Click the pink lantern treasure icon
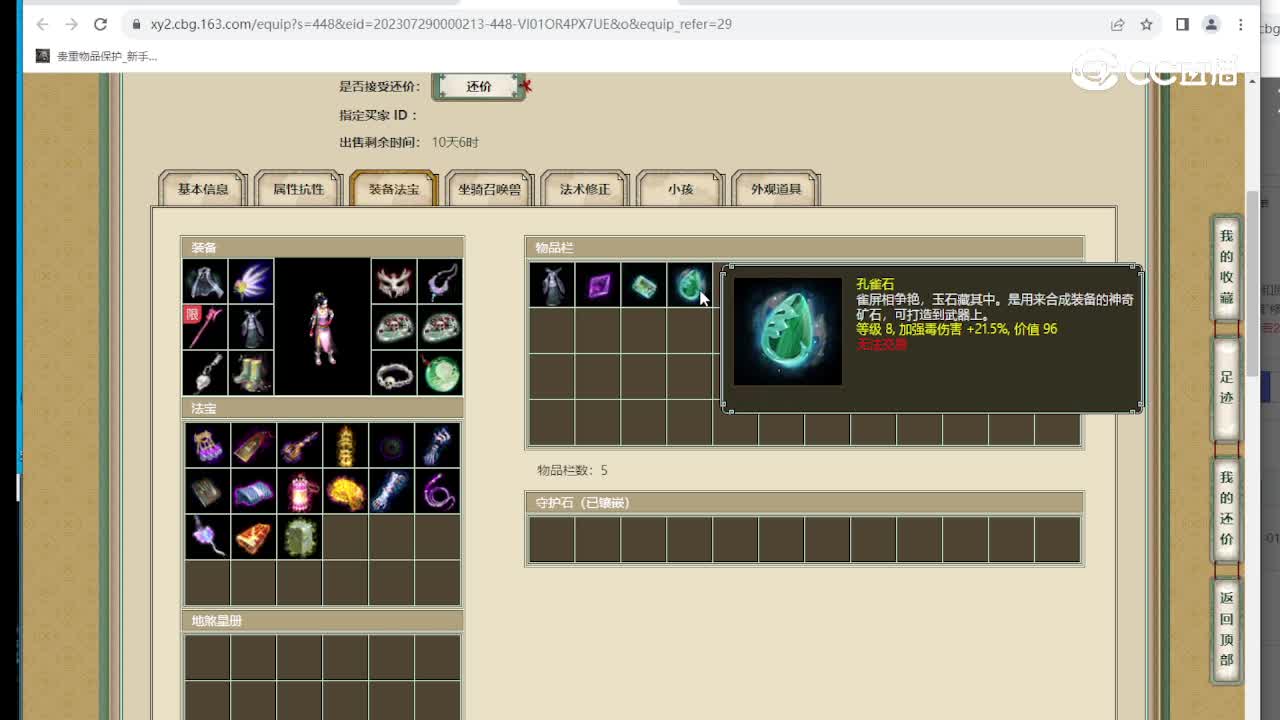The width and height of the screenshot is (1280, 720). (299, 491)
